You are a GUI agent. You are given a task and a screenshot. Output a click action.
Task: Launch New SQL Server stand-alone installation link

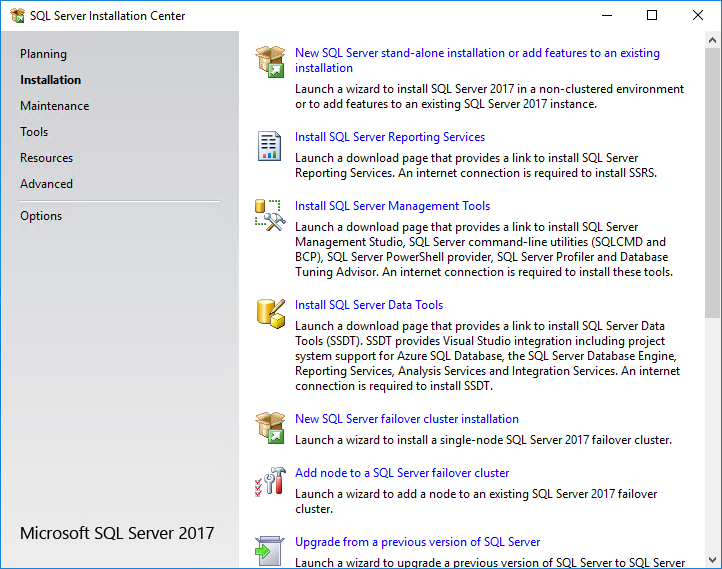477,60
